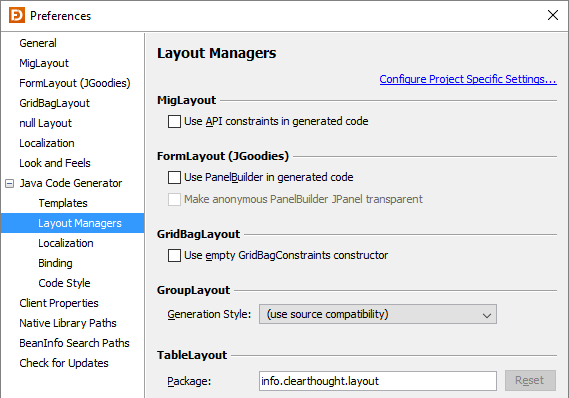Click the GroupLayout section header
Image resolution: width=569 pixels, height=398 pixels.
(x=193, y=290)
